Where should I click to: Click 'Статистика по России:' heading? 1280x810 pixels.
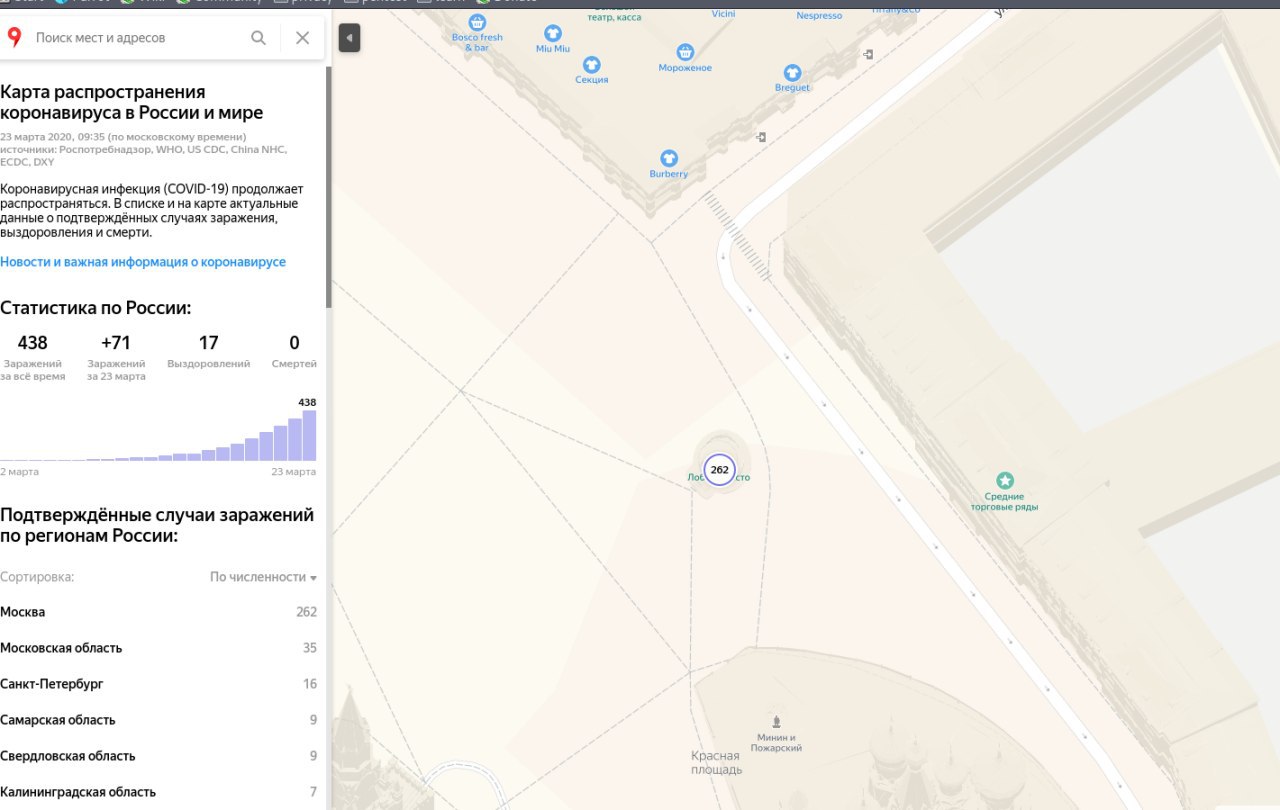click(x=96, y=308)
